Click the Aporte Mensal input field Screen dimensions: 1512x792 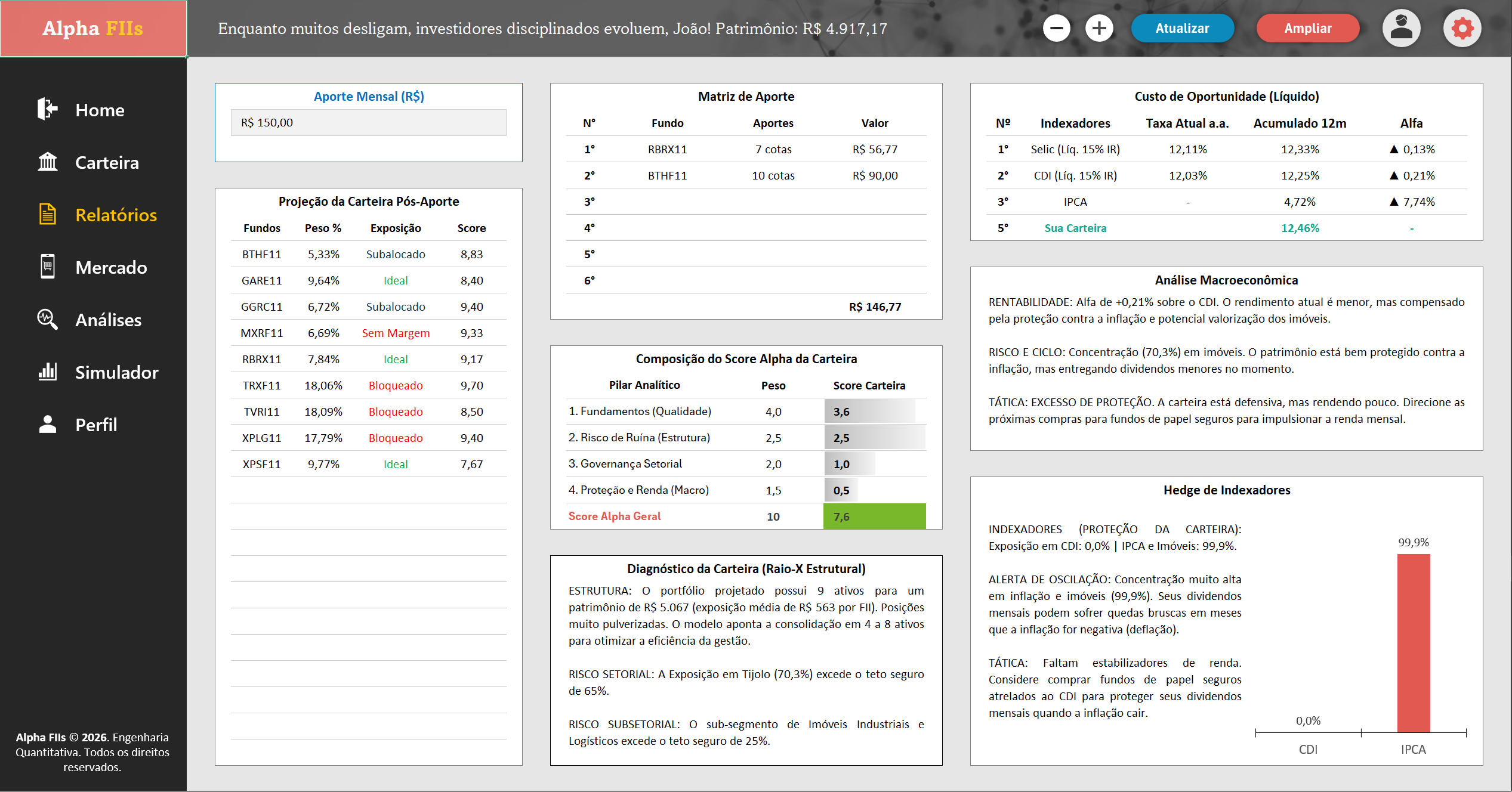click(x=369, y=122)
